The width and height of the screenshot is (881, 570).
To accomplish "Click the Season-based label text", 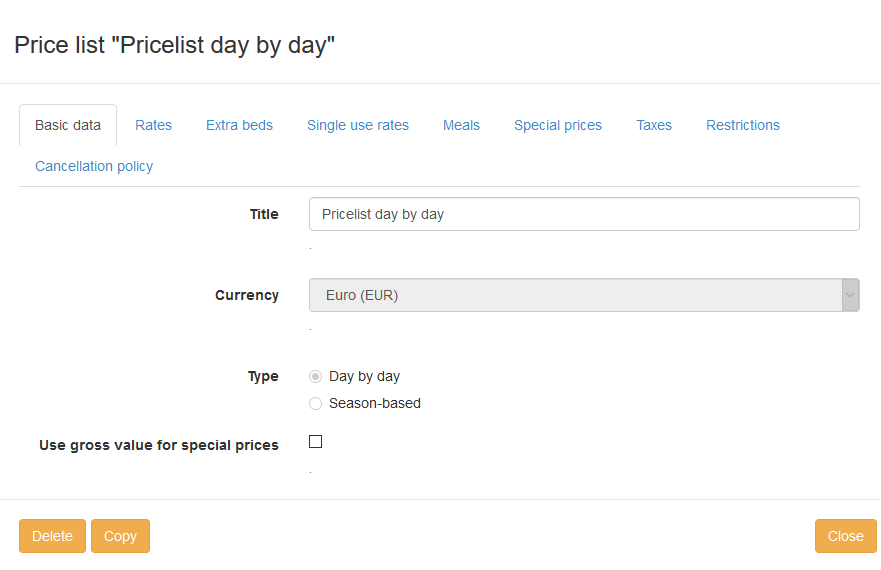I will point(374,404).
